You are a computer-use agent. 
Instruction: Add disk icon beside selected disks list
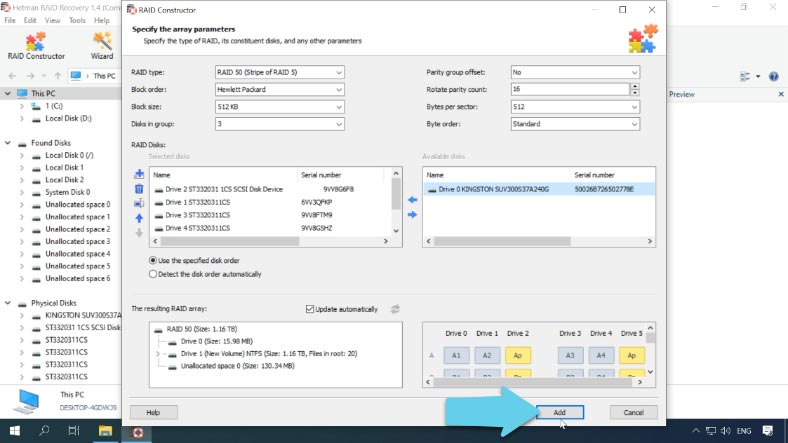(139, 174)
